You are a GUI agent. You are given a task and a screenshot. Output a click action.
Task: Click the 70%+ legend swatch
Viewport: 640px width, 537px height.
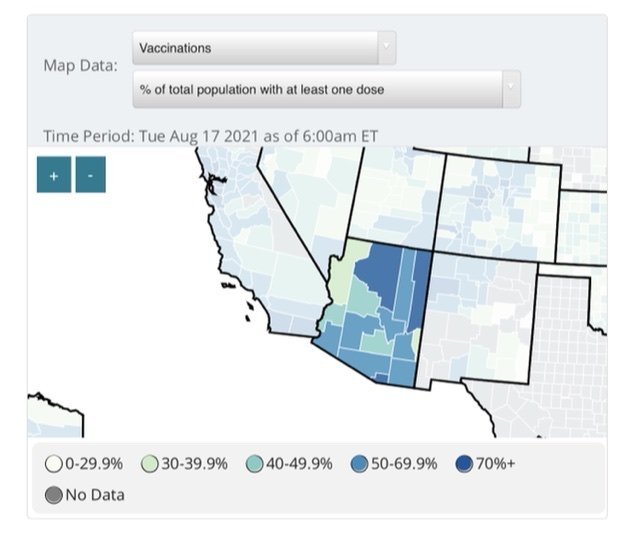coord(464,464)
